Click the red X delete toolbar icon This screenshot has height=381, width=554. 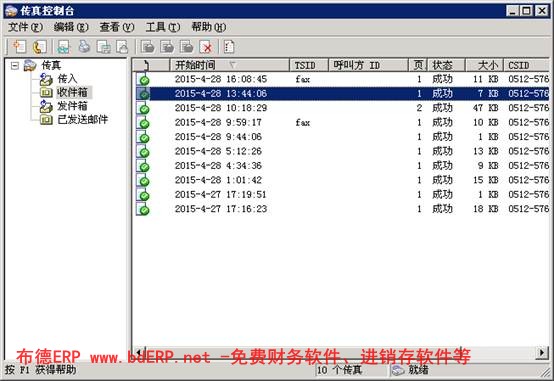206,47
